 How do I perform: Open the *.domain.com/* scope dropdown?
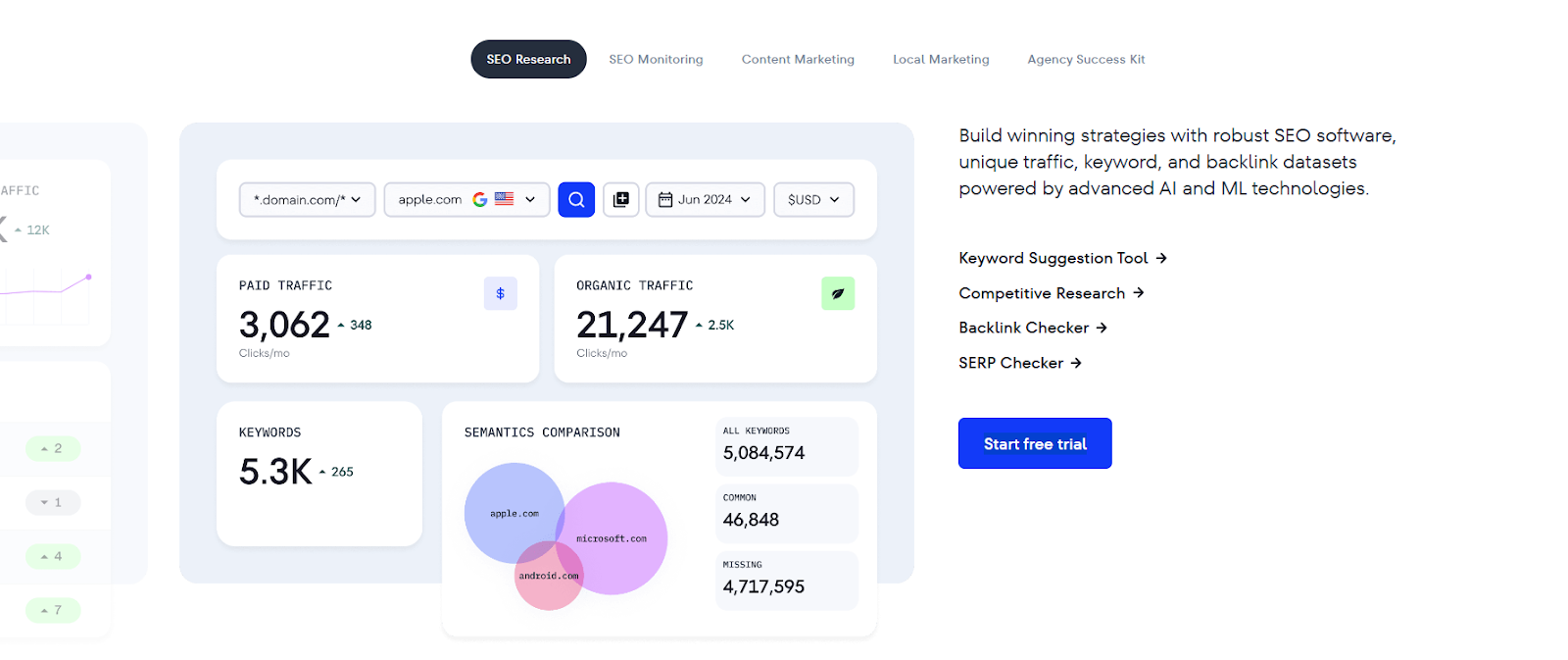[x=307, y=199]
